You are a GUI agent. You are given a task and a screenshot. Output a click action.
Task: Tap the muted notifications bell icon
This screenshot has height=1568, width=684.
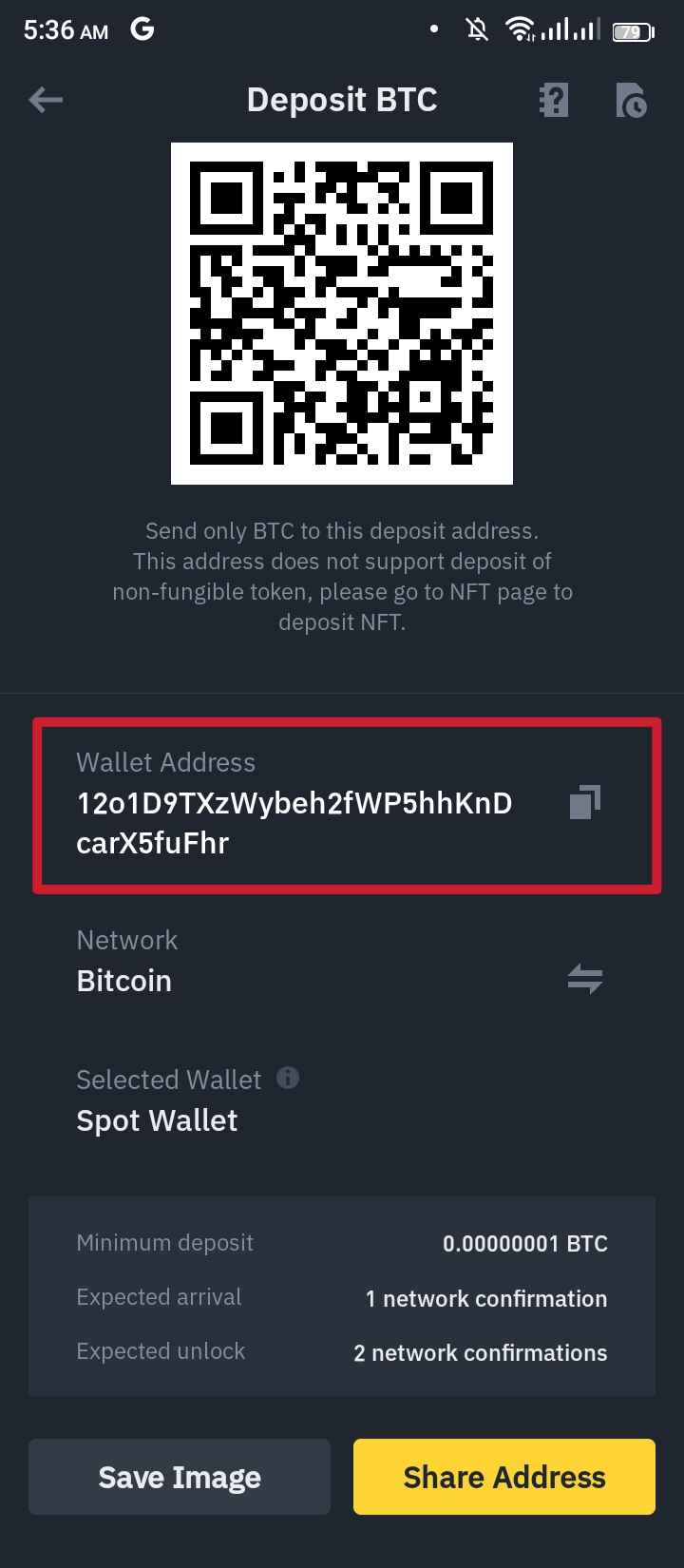tap(478, 30)
